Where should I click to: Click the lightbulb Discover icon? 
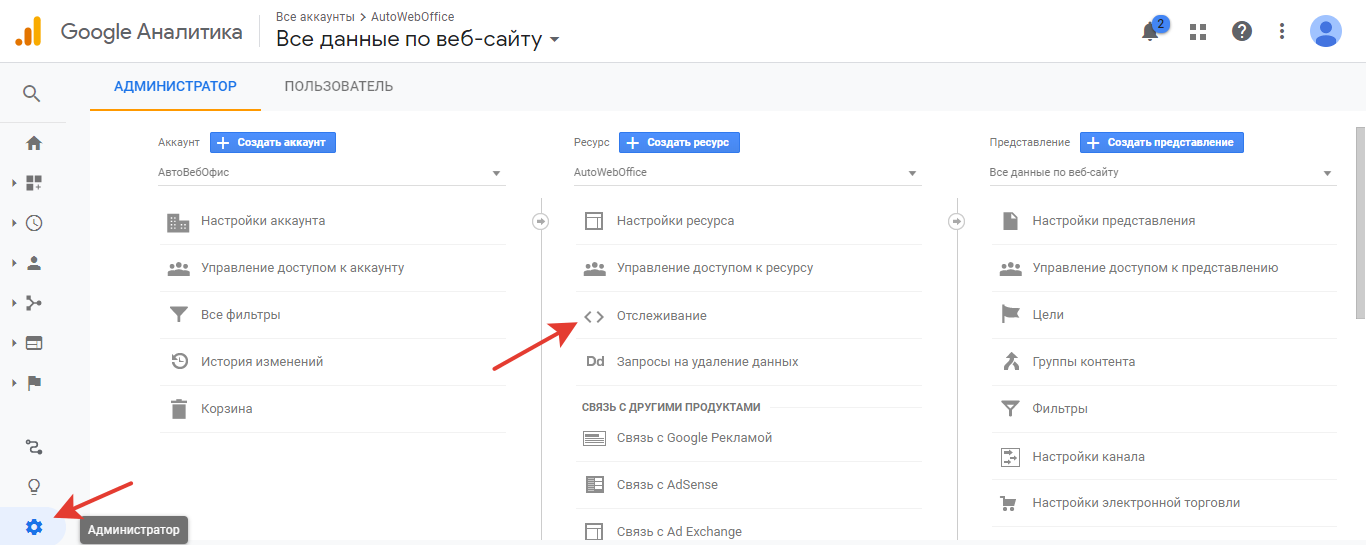34,487
